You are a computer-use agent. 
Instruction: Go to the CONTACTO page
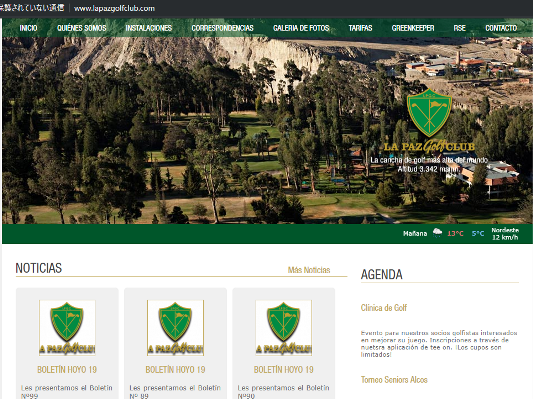pyautogui.click(x=501, y=28)
